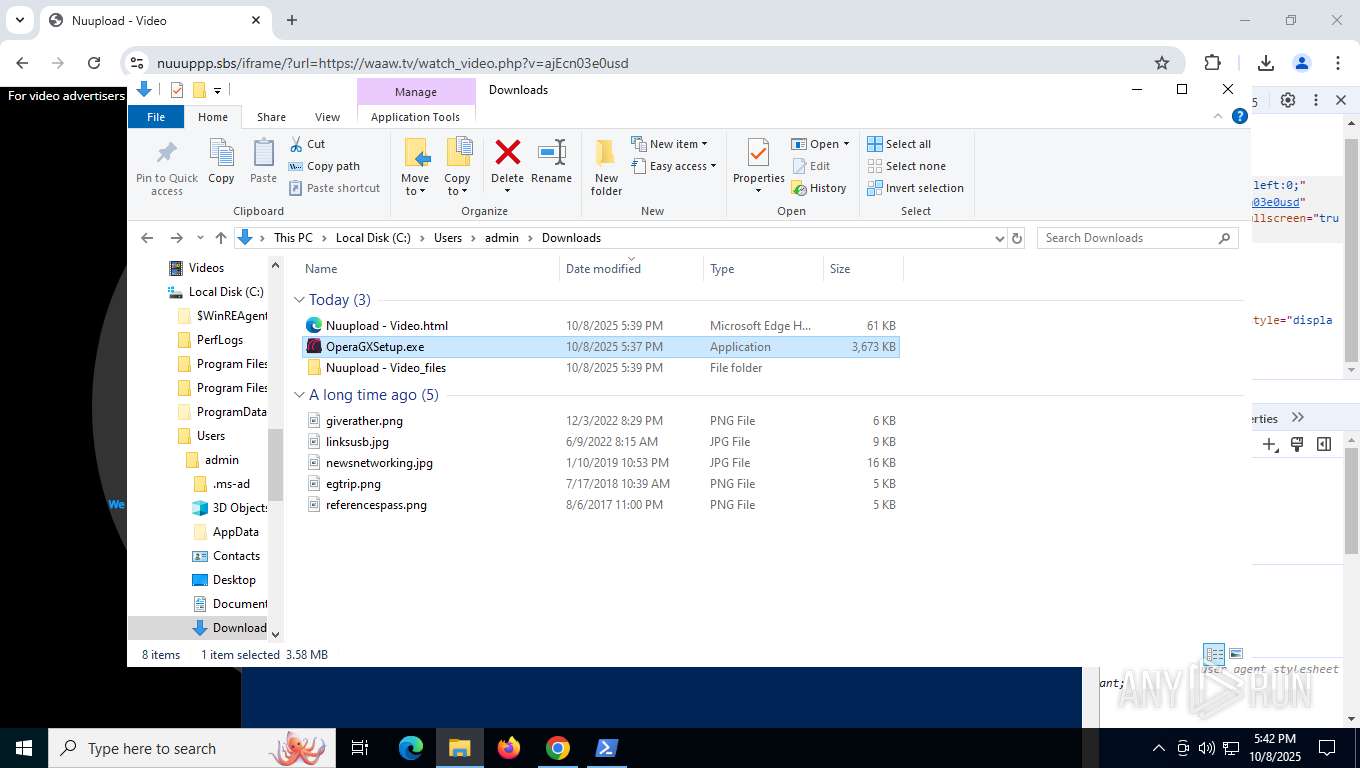The width and height of the screenshot is (1360, 768).
Task: Open Microsoft Edge from the taskbar
Action: coord(411,748)
